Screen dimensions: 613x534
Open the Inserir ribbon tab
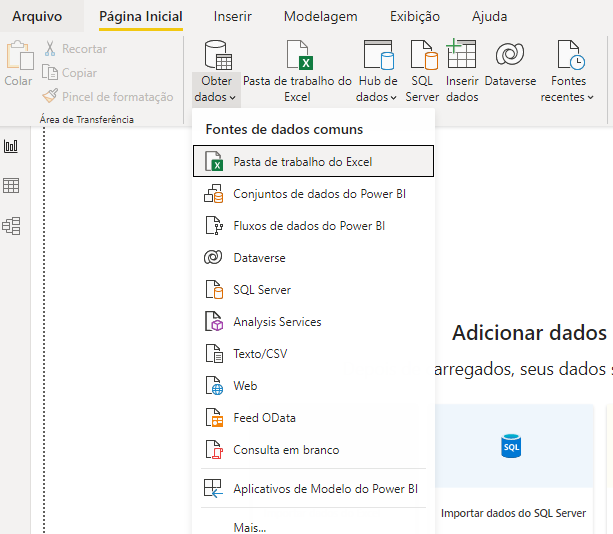233,16
